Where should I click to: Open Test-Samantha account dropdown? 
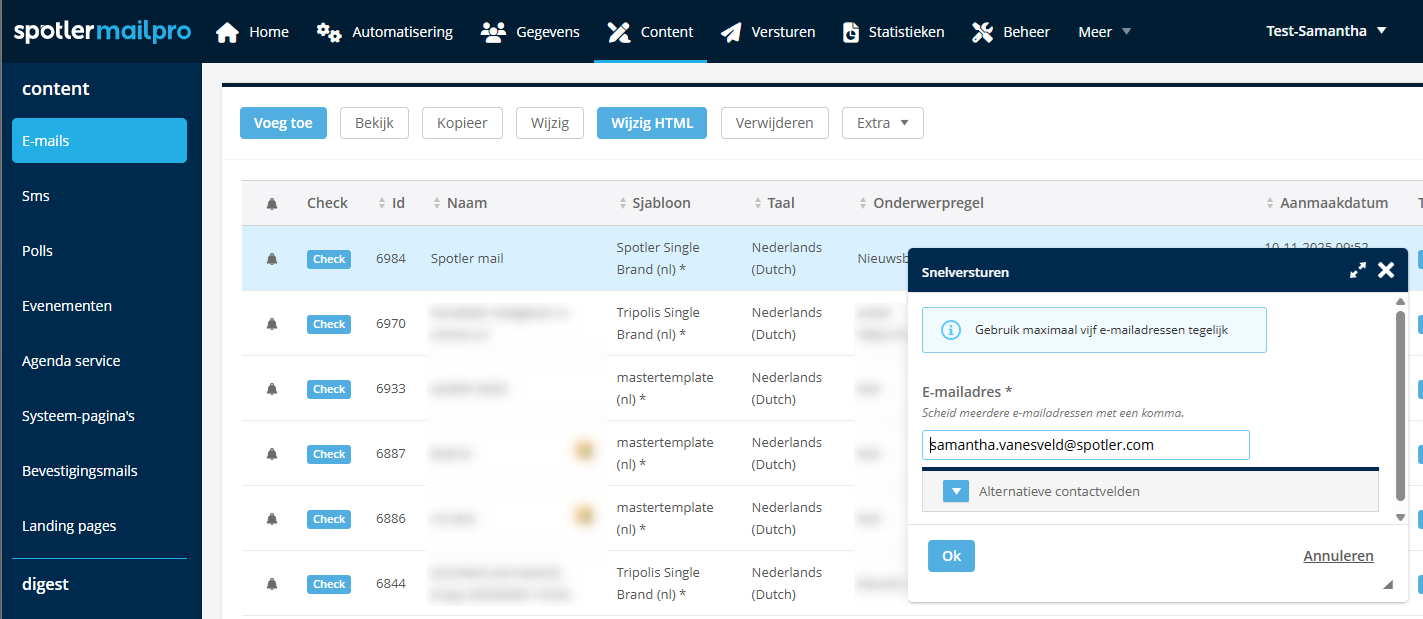point(1326,31)
